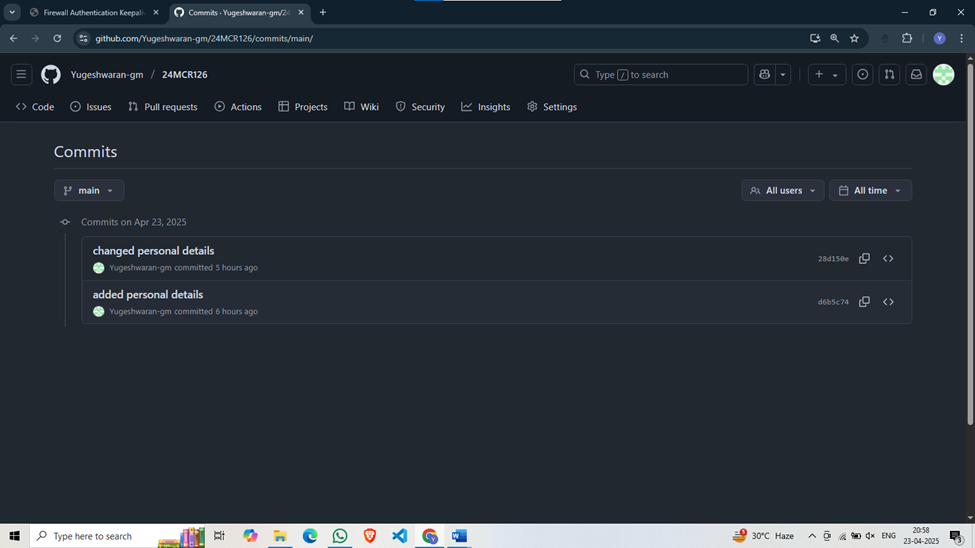
Task: Open commit hash d6b5c74
Action: click(833, 302)
